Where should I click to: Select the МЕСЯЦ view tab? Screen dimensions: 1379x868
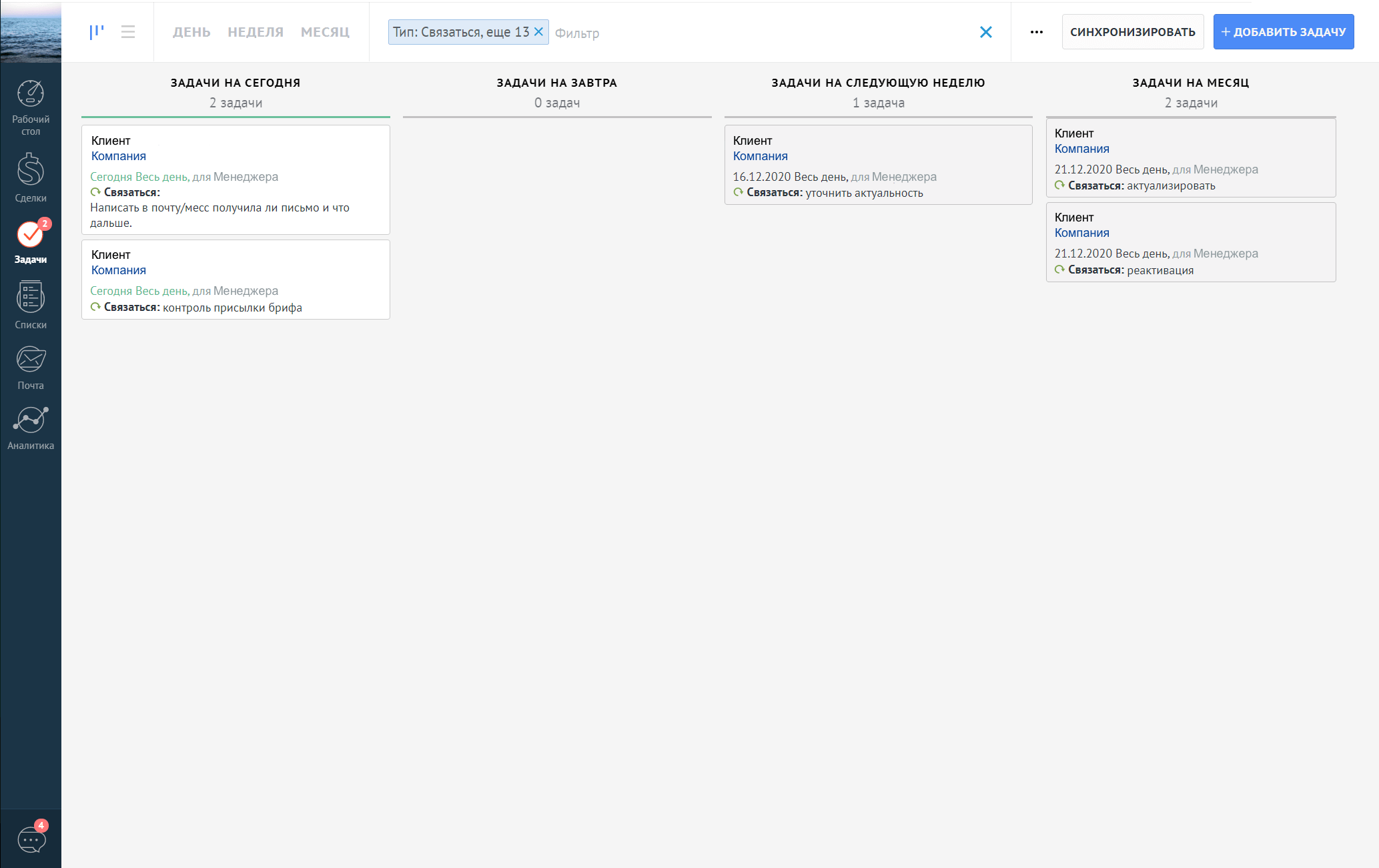click(x=325, y=32)
